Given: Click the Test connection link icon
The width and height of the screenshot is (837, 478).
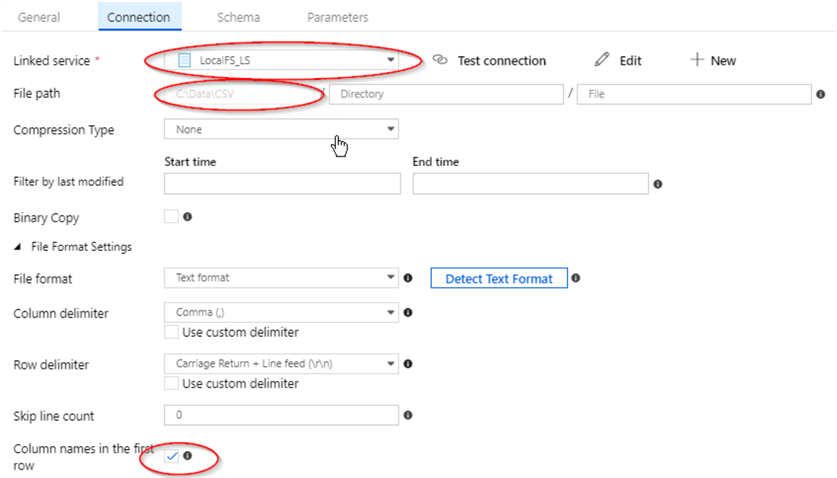Looking at the screenshot, I should [x=439, y=60].
